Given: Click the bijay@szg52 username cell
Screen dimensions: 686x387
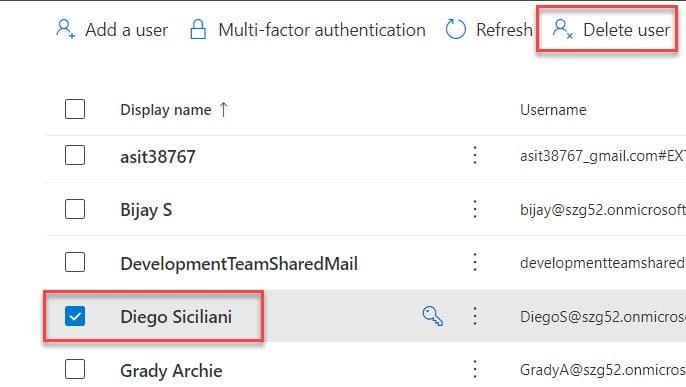Looking at the screenshot, I should tap(603, 210).
